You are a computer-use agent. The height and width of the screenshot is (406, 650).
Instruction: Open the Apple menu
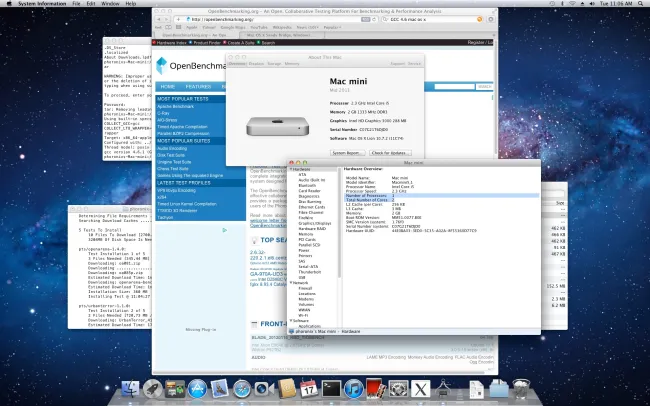[x=9, y=3]
